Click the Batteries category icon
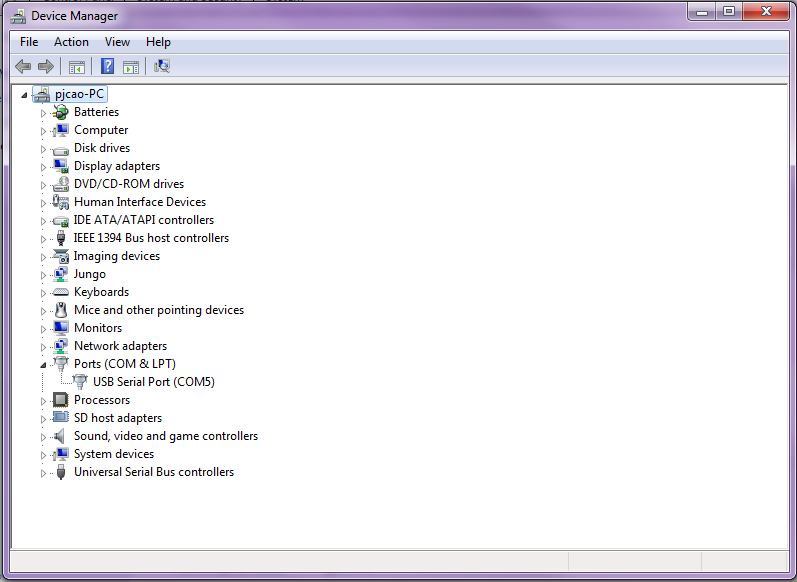Viewport: 797px width, 582px height. coord(60,112)
